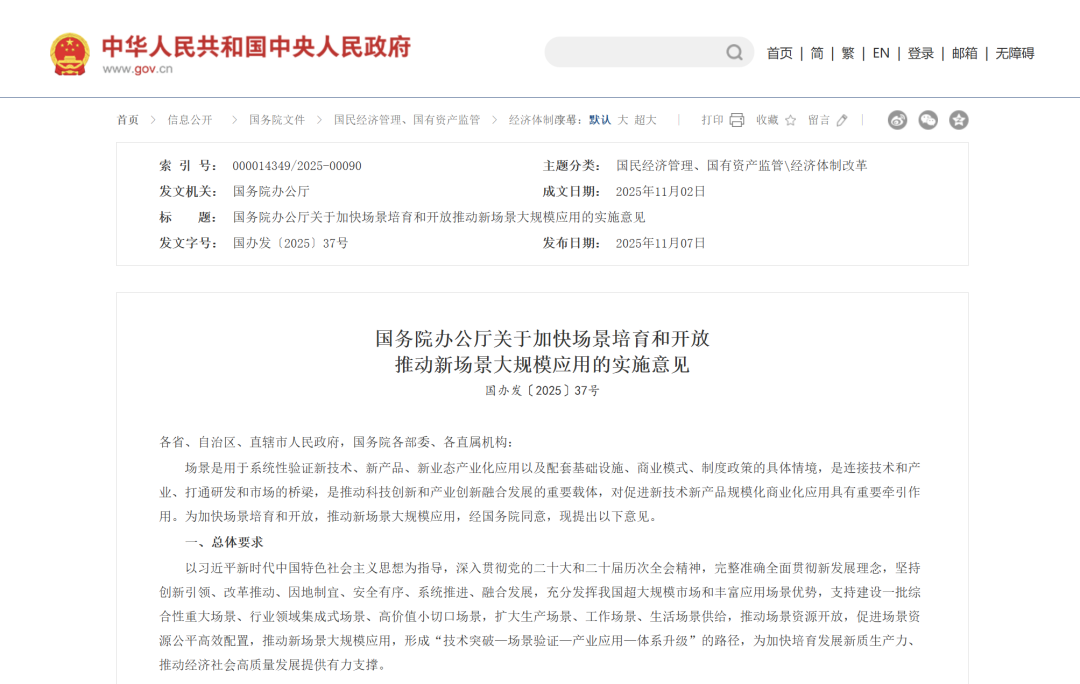This screenshot has height=684, width=1080.
Task: Click the 中华人民共和国中央人民政府 site title
Action: [256, 46]
